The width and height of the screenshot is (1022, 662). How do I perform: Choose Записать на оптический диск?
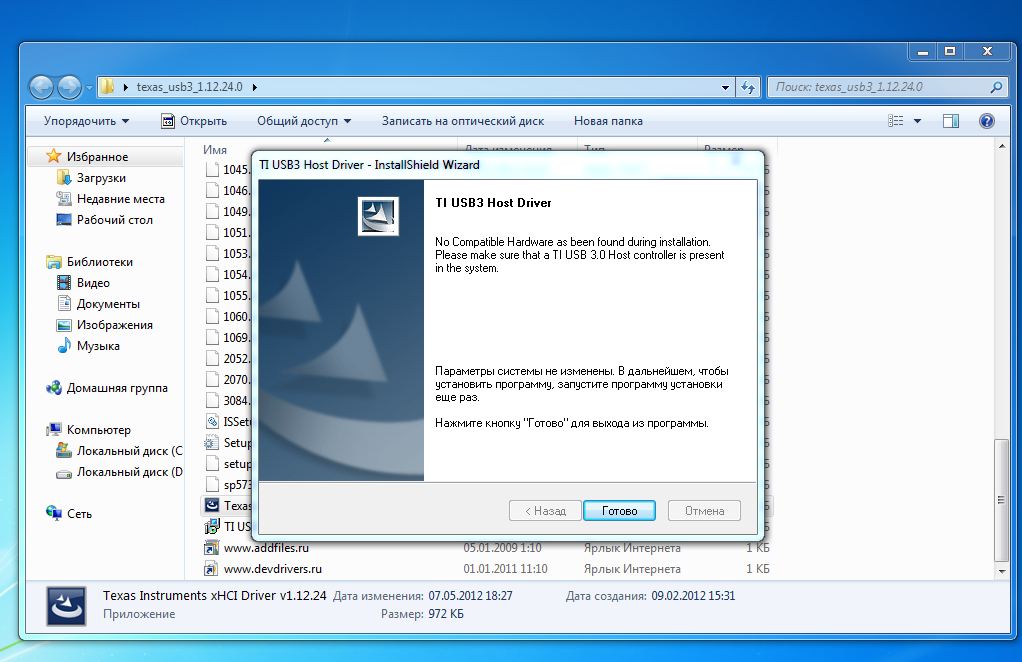coord(463,121)
